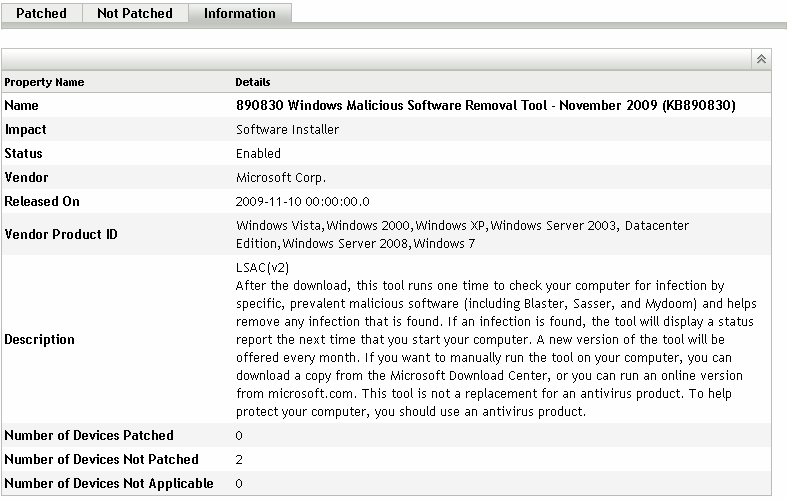Click the Number of Devices Not Applicable label
The image size is (787, 500).
(109, 484)
